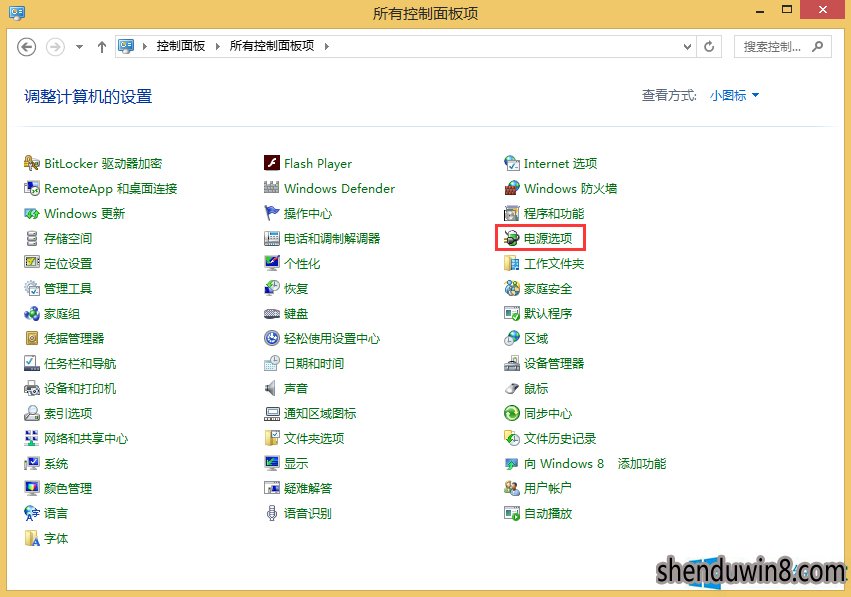The width and height of the screenshot is (851, 597).
Task: Open the 默认程序 link
Action: point(548,314)
